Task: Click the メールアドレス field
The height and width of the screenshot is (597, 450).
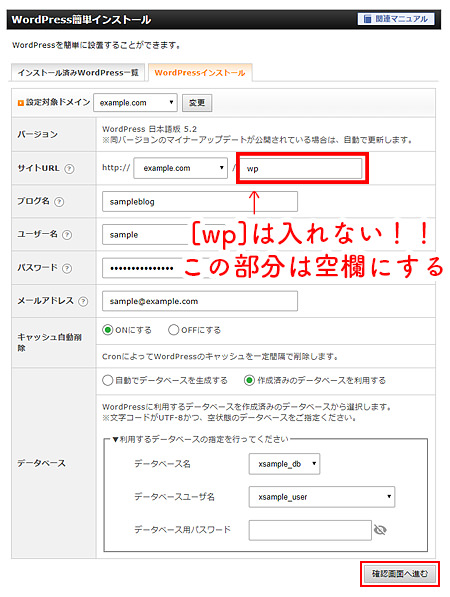Action: pos(200,301)
